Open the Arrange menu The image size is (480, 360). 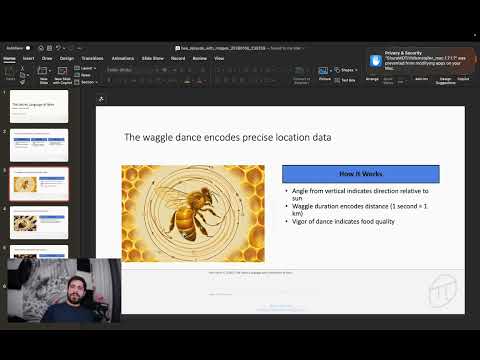coord(372,79)
